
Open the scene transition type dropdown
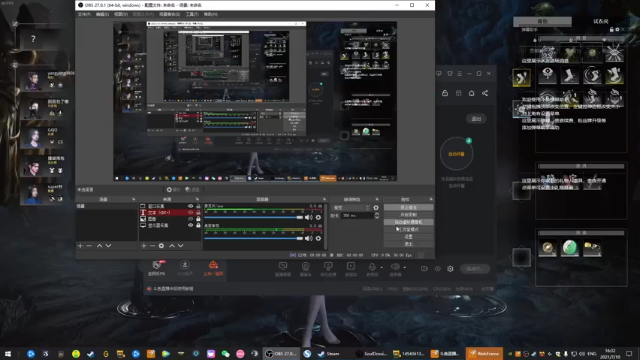pos(351,208)
